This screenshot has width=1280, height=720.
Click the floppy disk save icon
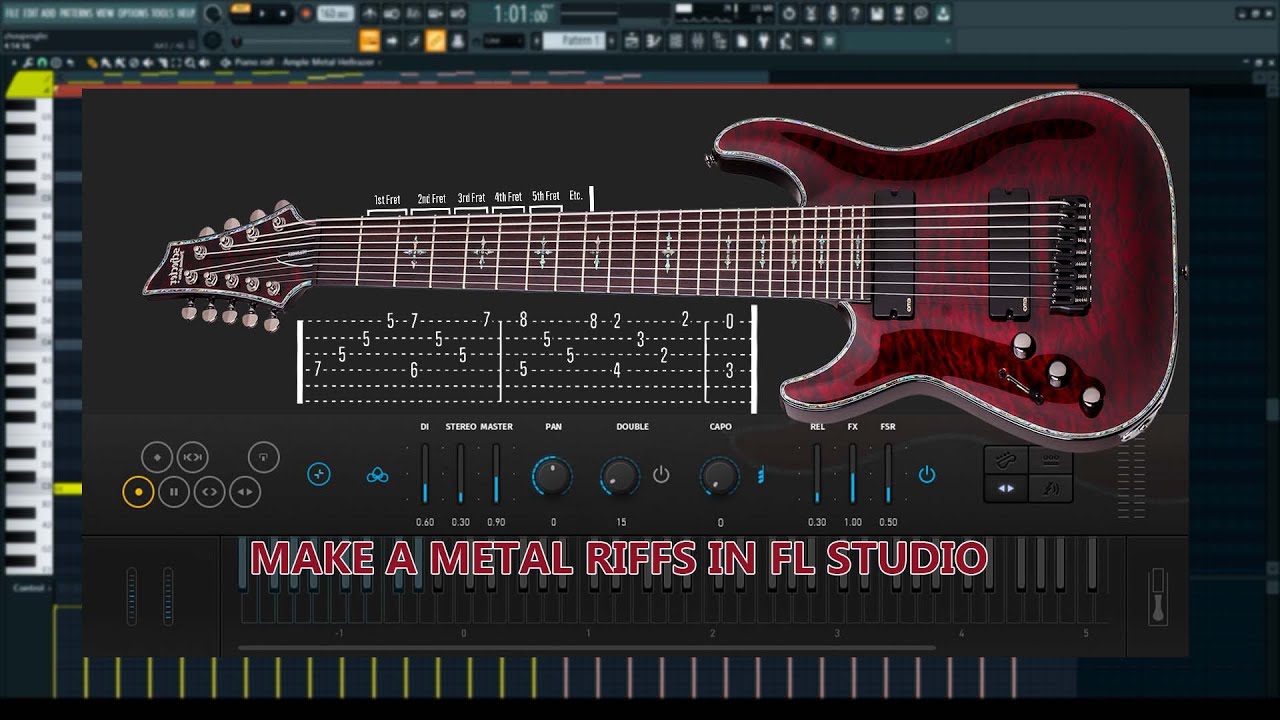coord(877,14)
